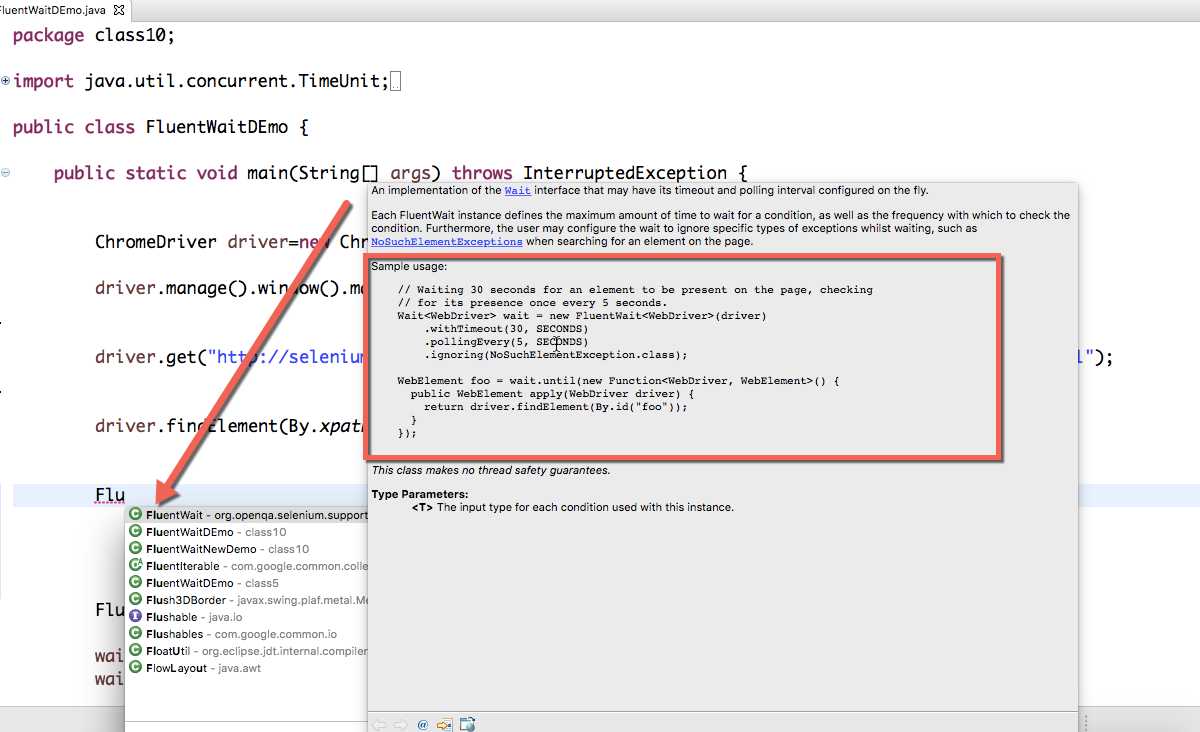This screenshot has width=1200, height=732.
Task: Open the Wait interface hyperlink
Action: pyautogui.click(x=518, y=190)
